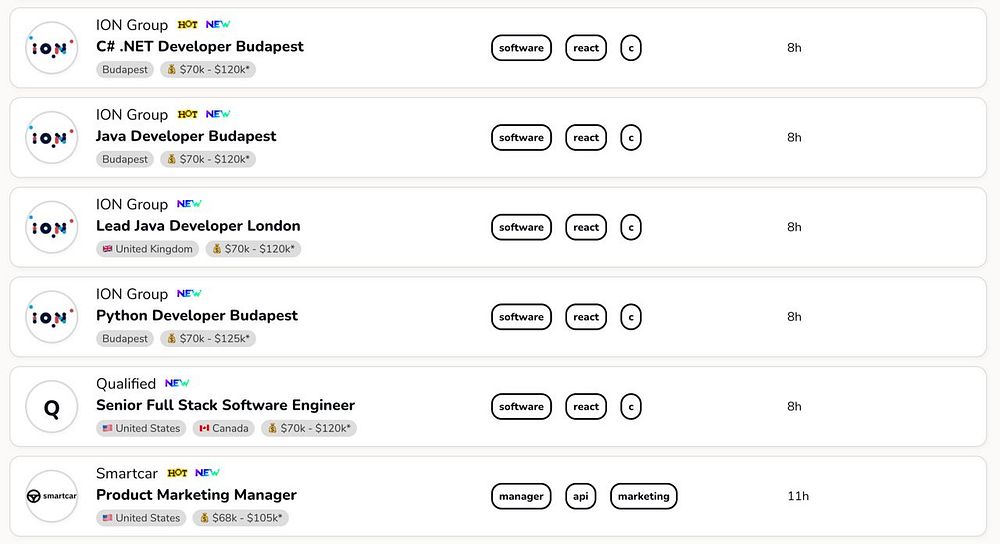Click NEW badge next to Qualified
1000x544 pixels.
[177, 383]
